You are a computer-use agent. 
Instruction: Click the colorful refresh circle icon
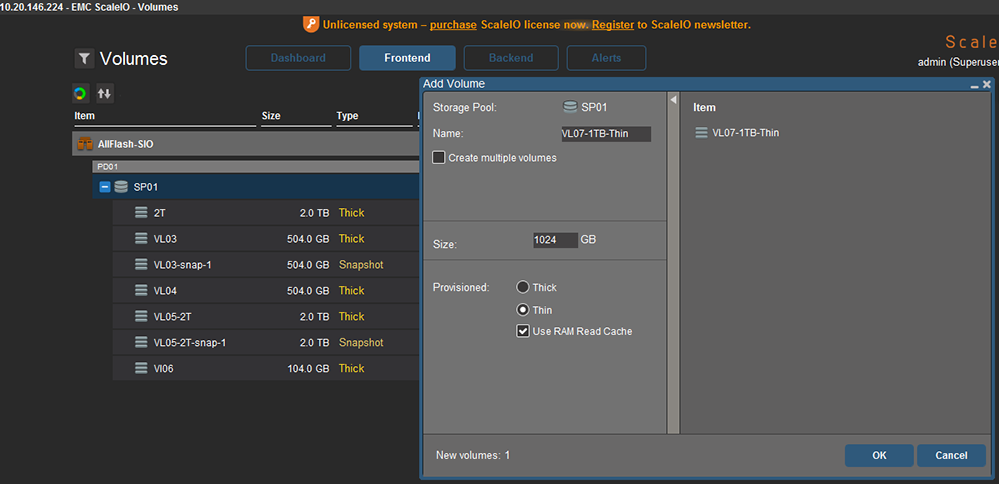pyautogui.click(x=80, y=94)
